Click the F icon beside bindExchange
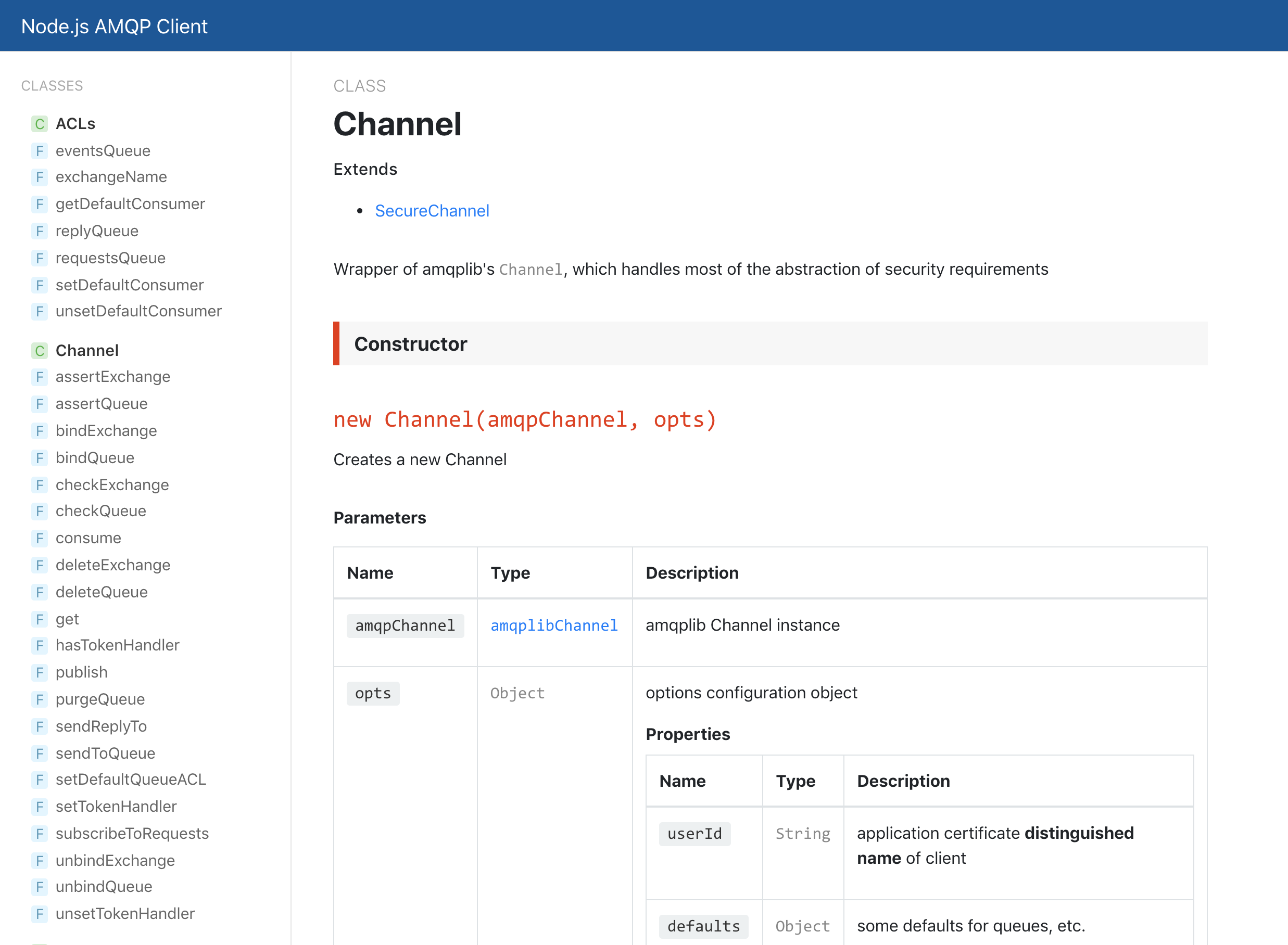The width and height of the screenshot is (1288, 945). tap(40, 431)
